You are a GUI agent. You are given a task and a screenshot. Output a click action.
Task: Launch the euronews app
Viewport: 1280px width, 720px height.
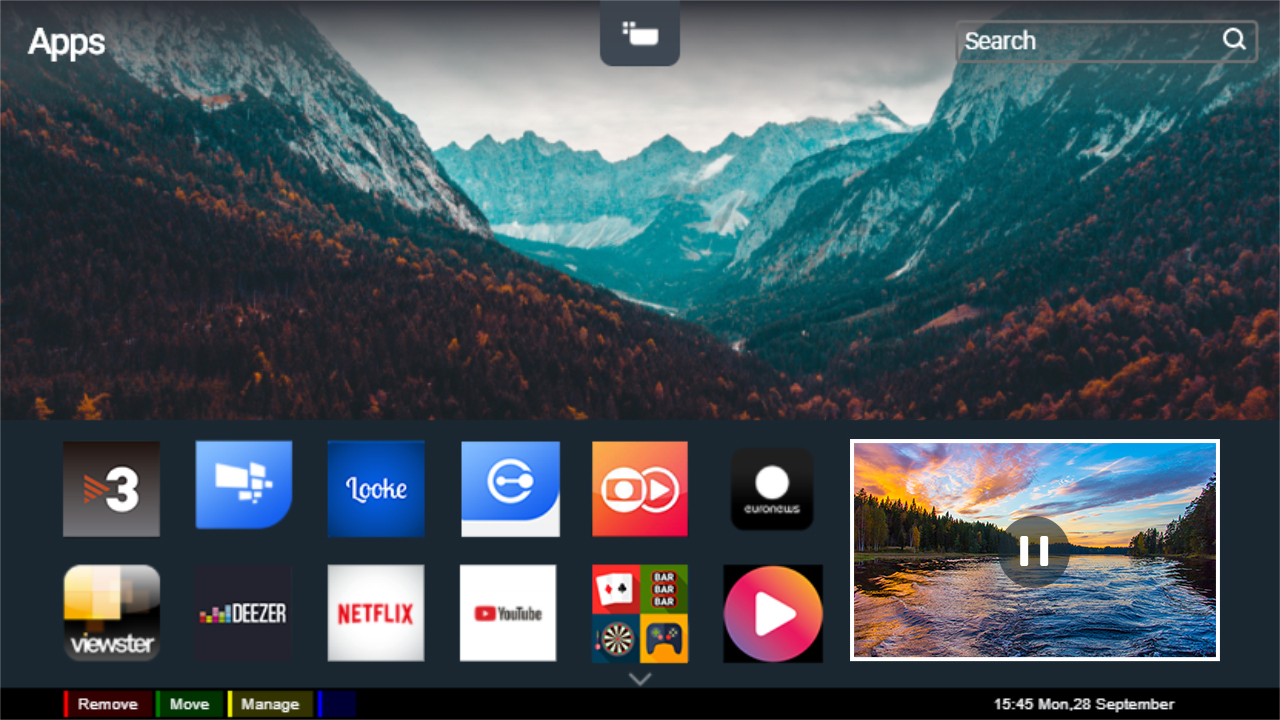point(772,488)
